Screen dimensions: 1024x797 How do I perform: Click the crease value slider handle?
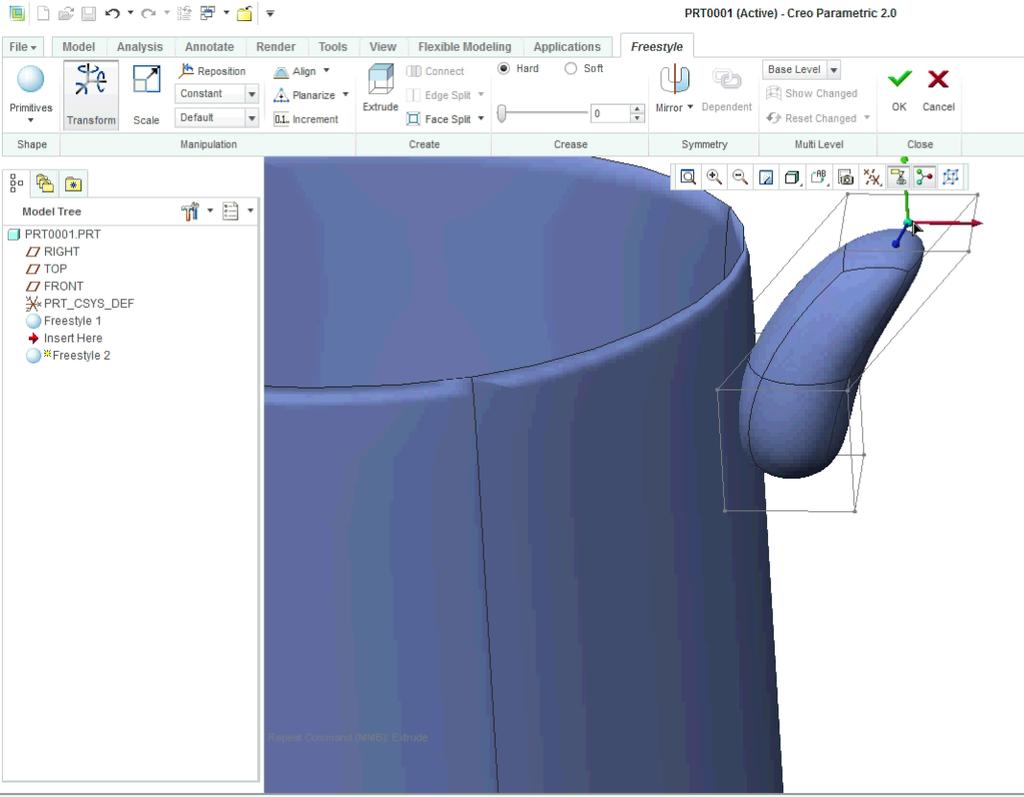tap(502, 113)
